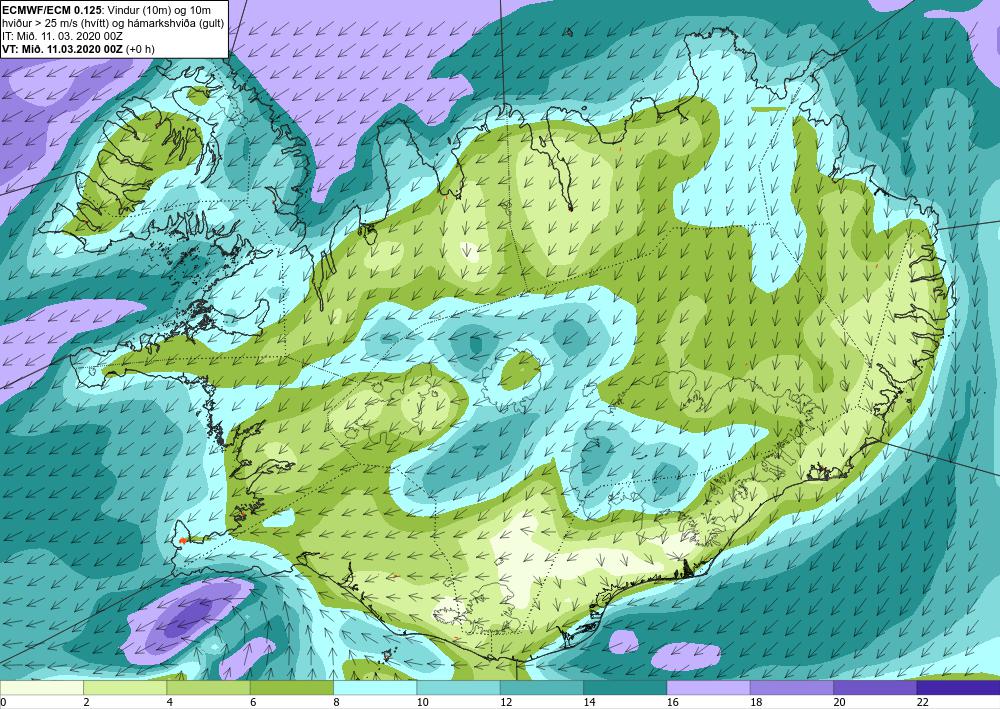This screenshot has width=1000, height=709.
Task: Click the legend scale label "2"
Action: 86,702
